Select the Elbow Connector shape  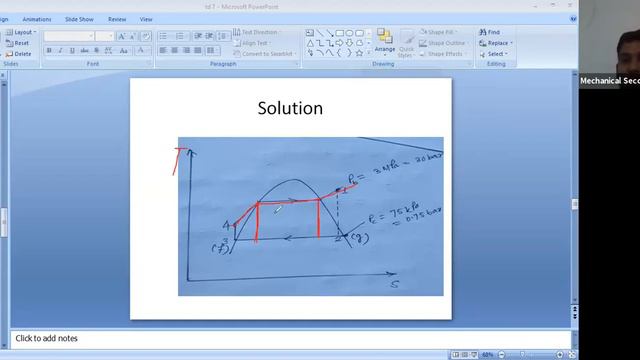(320, 43)
